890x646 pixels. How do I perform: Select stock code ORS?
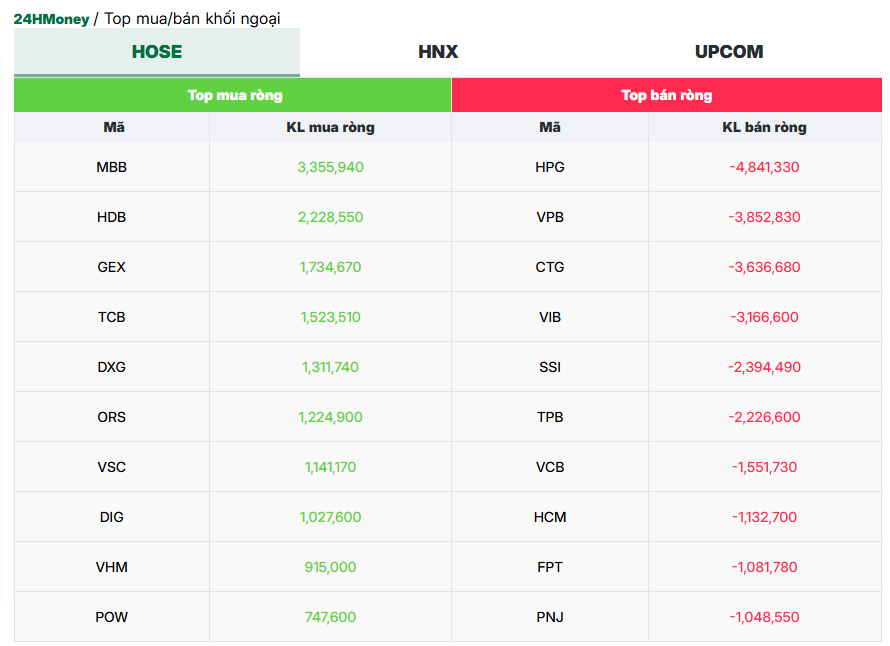(112, 417)
